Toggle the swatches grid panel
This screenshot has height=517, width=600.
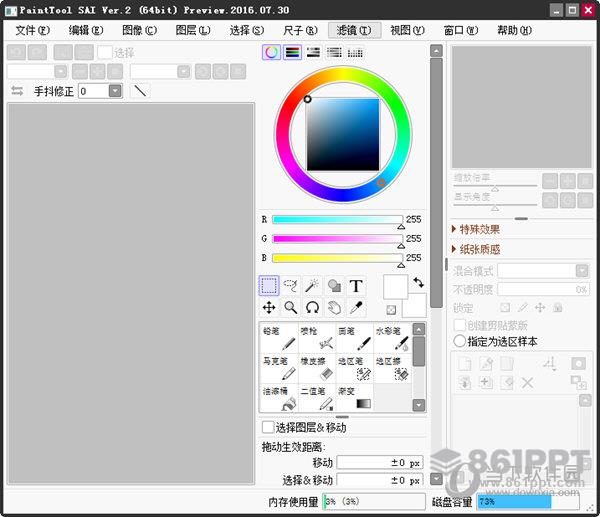(355, 52)
